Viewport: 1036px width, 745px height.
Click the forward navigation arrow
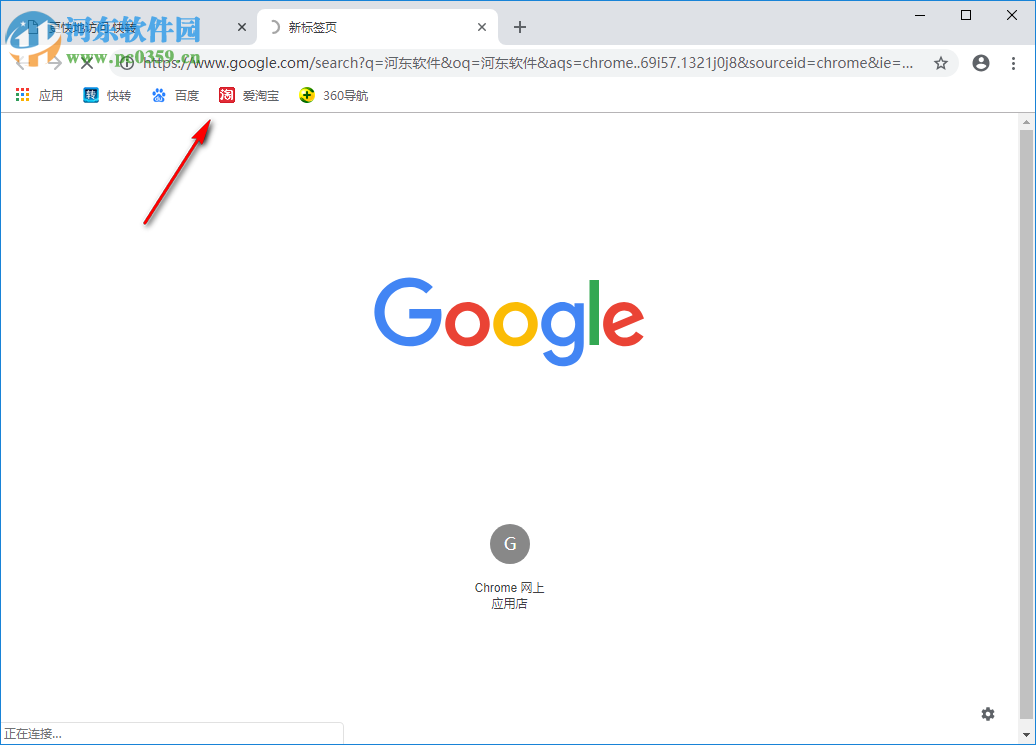pos(52,62)
